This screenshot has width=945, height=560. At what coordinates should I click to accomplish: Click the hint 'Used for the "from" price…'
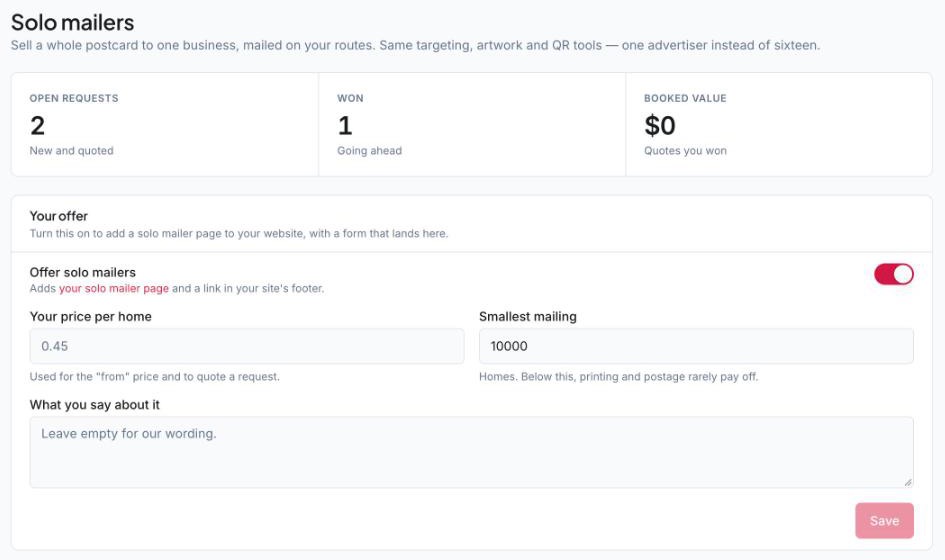click(155, 377)
